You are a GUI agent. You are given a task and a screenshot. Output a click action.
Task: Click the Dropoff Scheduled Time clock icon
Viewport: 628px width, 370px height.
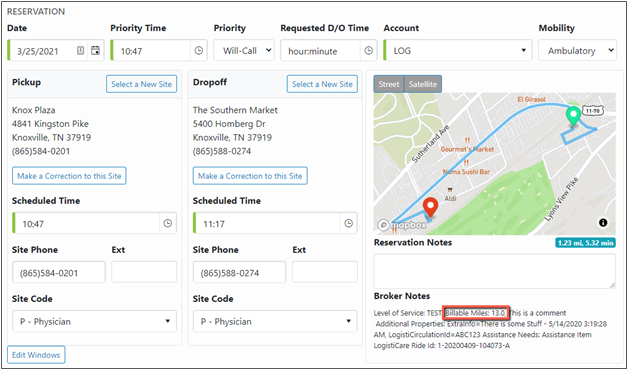click(349, 223)
